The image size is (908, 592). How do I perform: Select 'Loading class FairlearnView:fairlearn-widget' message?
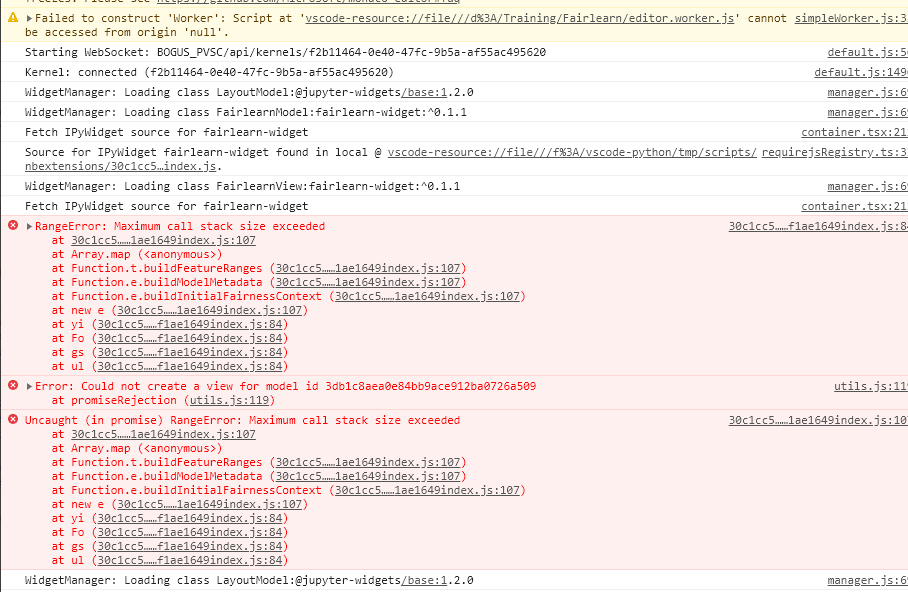point(243,187)
